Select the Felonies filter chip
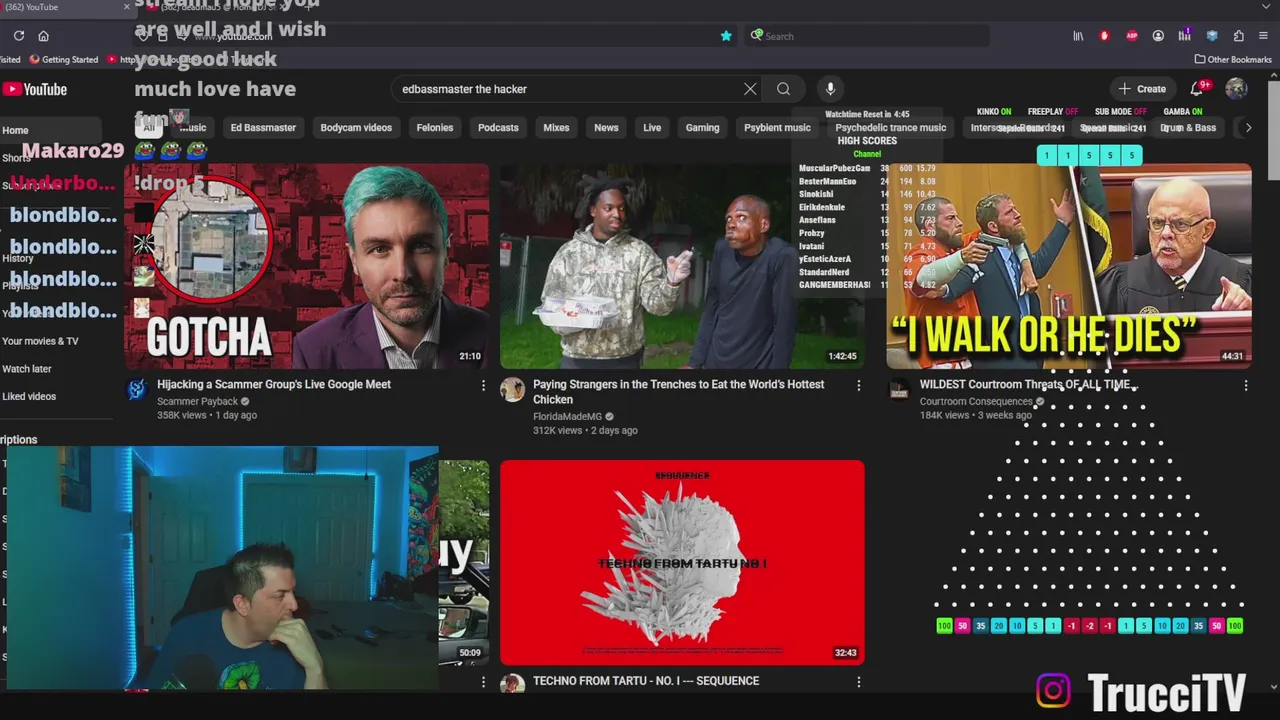The width and height of the screenshot is (1280, 720). (x=435, y=128)
